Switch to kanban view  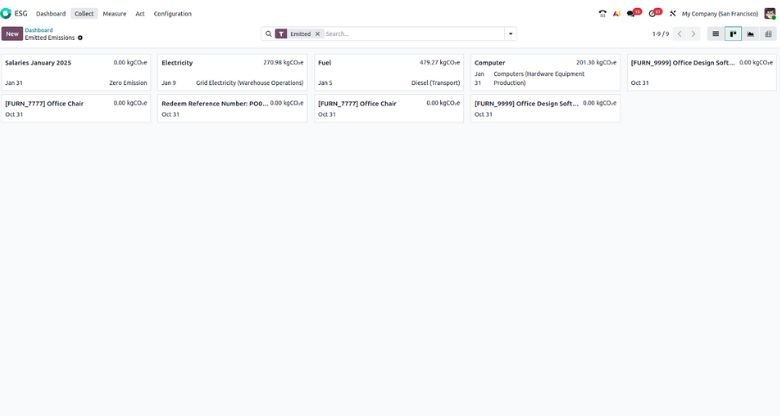click(x=733, y=34)
